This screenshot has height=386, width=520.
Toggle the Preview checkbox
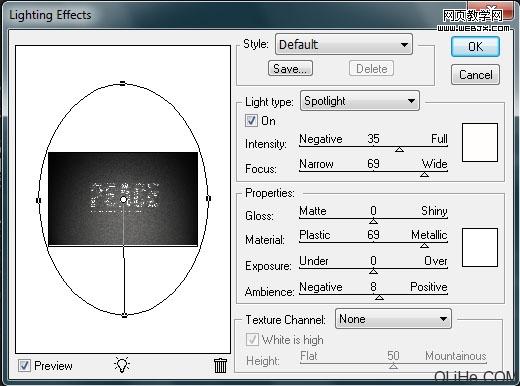coord(24,365)
